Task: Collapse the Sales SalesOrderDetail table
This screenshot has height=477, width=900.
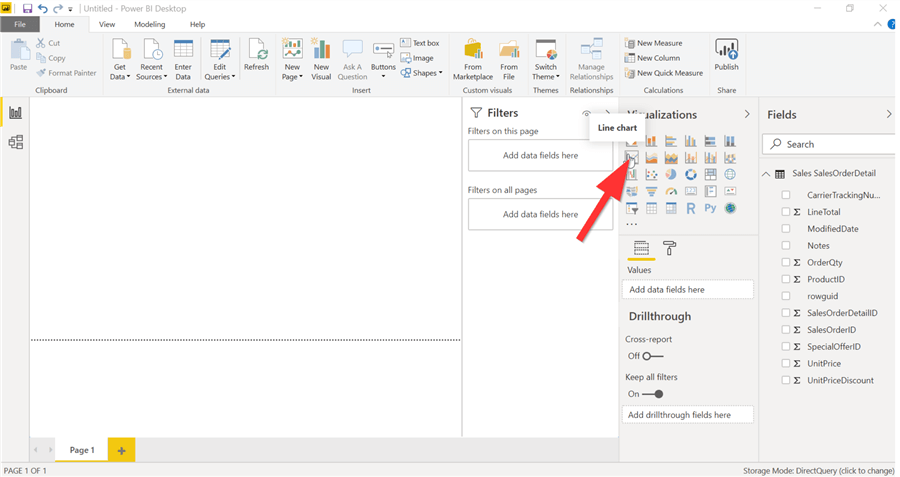Action: coord(766,174)
